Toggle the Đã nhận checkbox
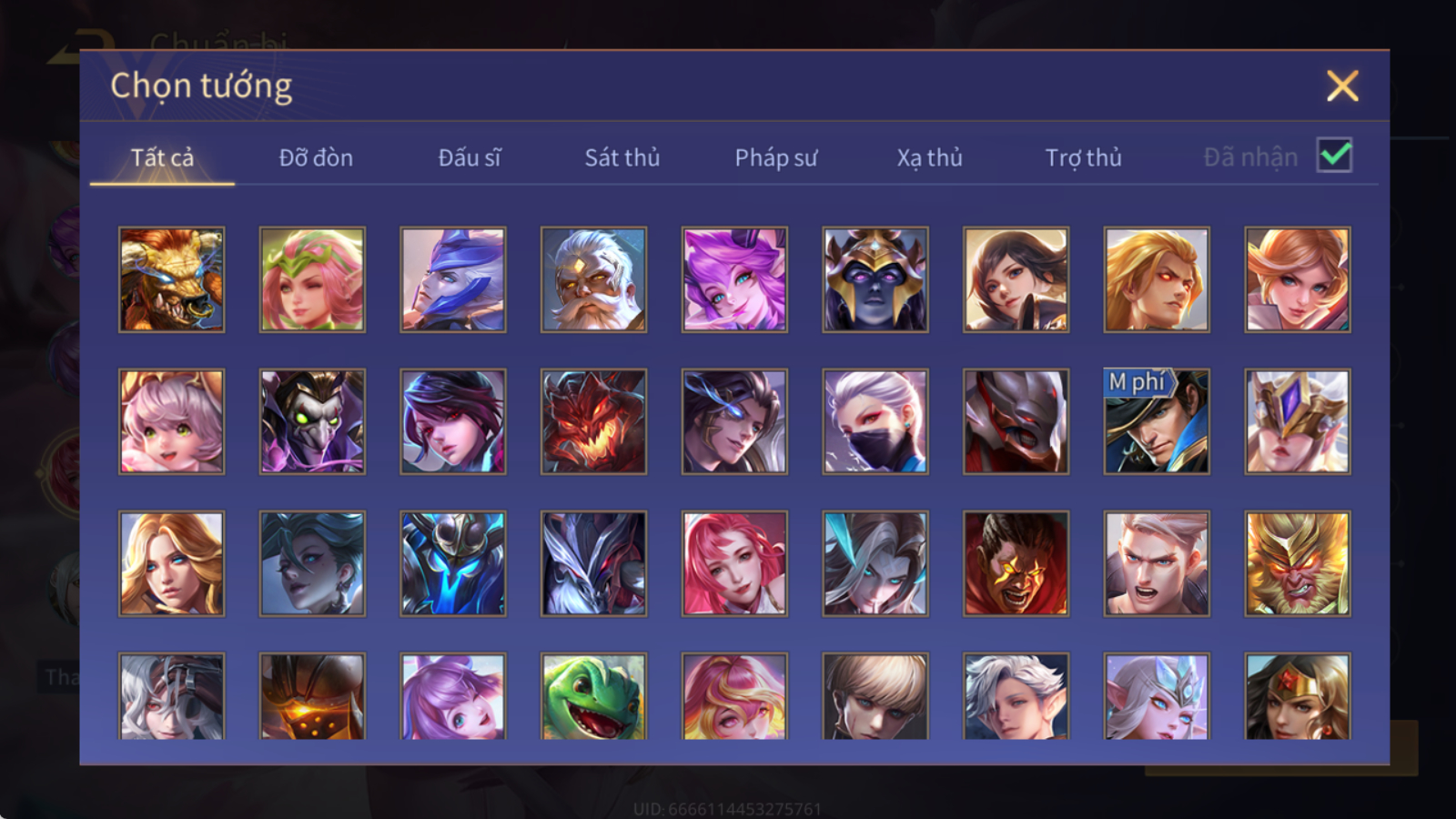Screen dimensions: 1456x819 click(x=1335, y=156)
